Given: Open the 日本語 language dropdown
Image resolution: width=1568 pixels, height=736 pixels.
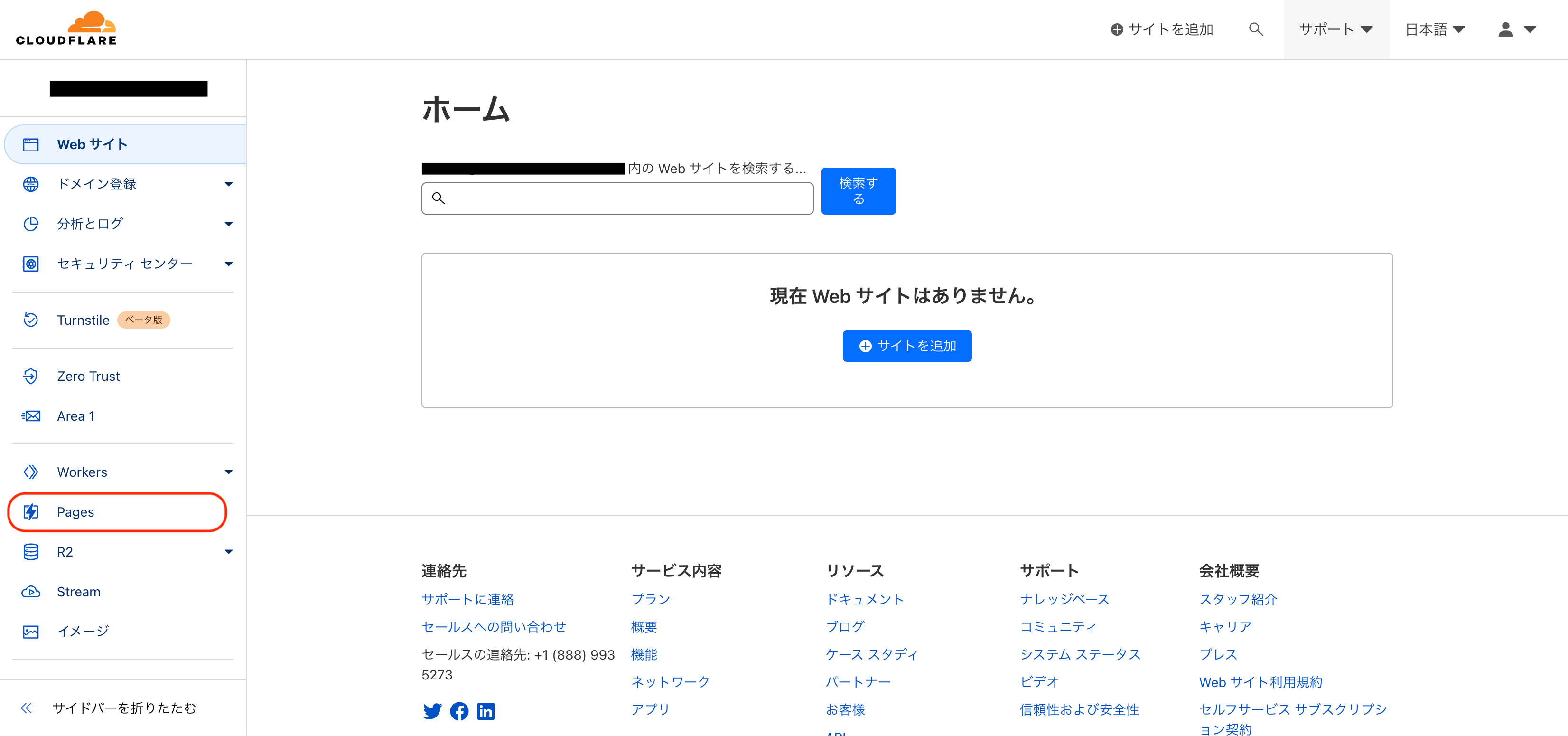Looking at the screenshot, I should [1435, 28].
